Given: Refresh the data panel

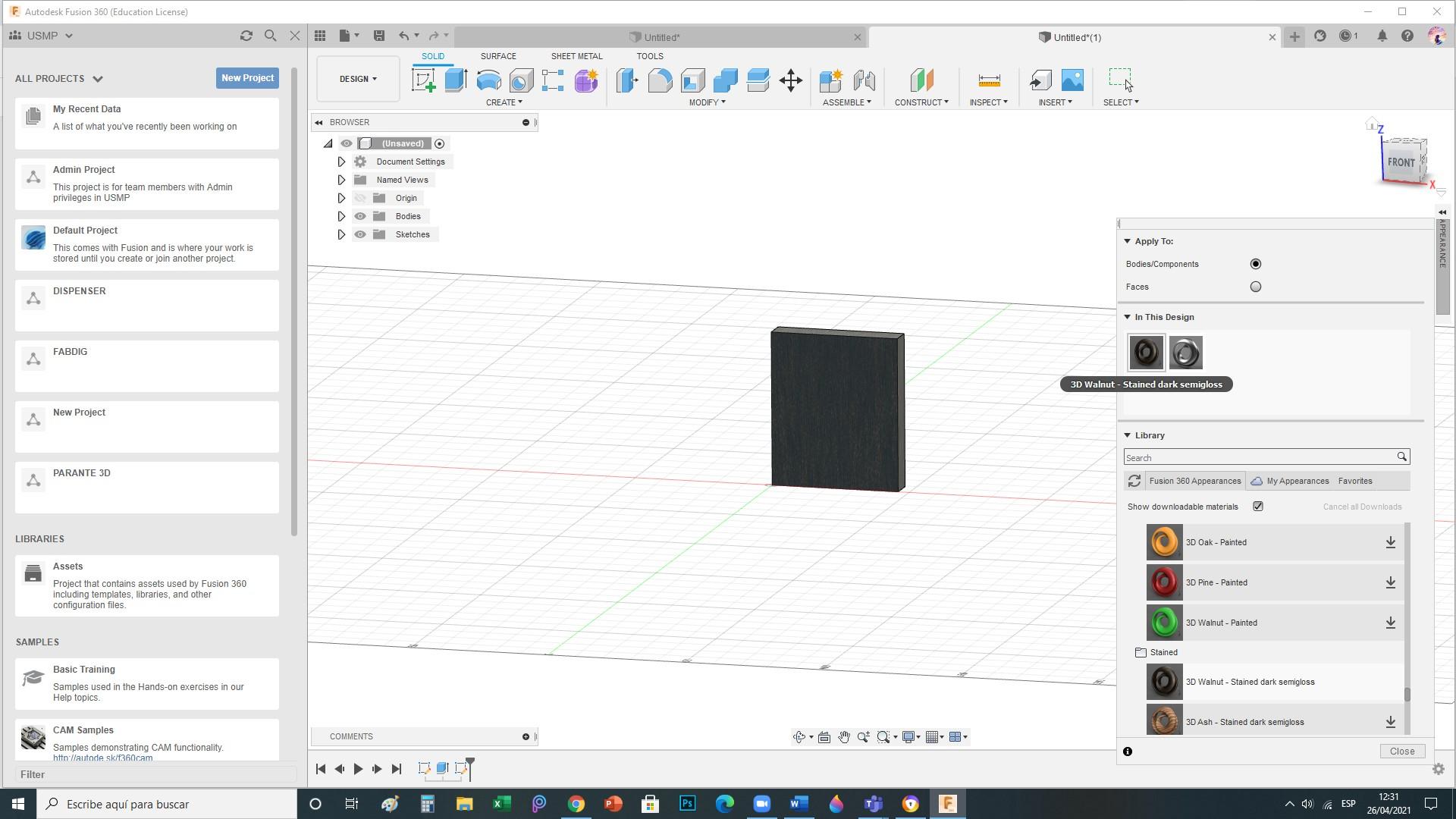Looking at the screenshot, I should coord(246,36).
